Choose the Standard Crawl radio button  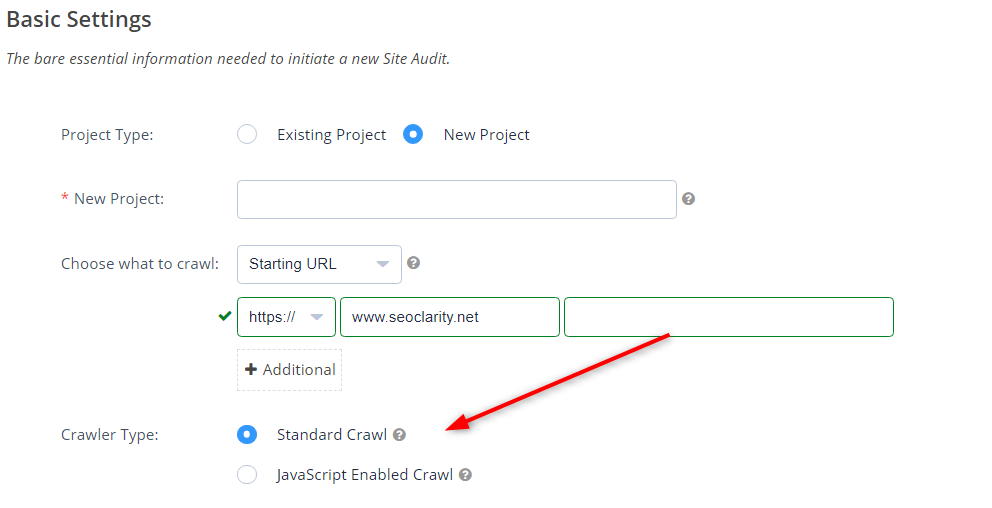pyautogui.click(x=247, y=435)
